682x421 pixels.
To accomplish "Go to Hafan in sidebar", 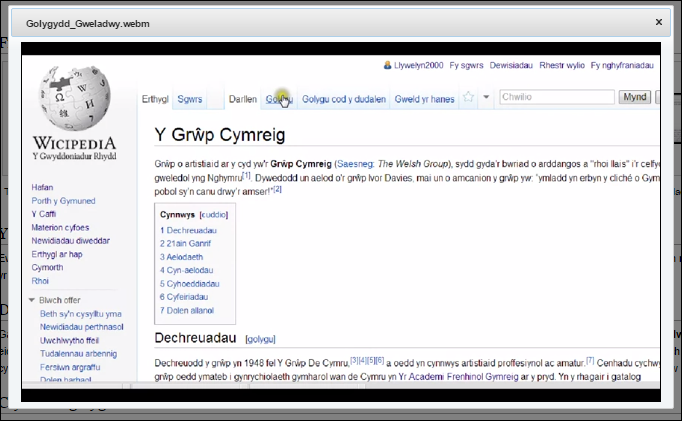I will [x=42, y=187].
